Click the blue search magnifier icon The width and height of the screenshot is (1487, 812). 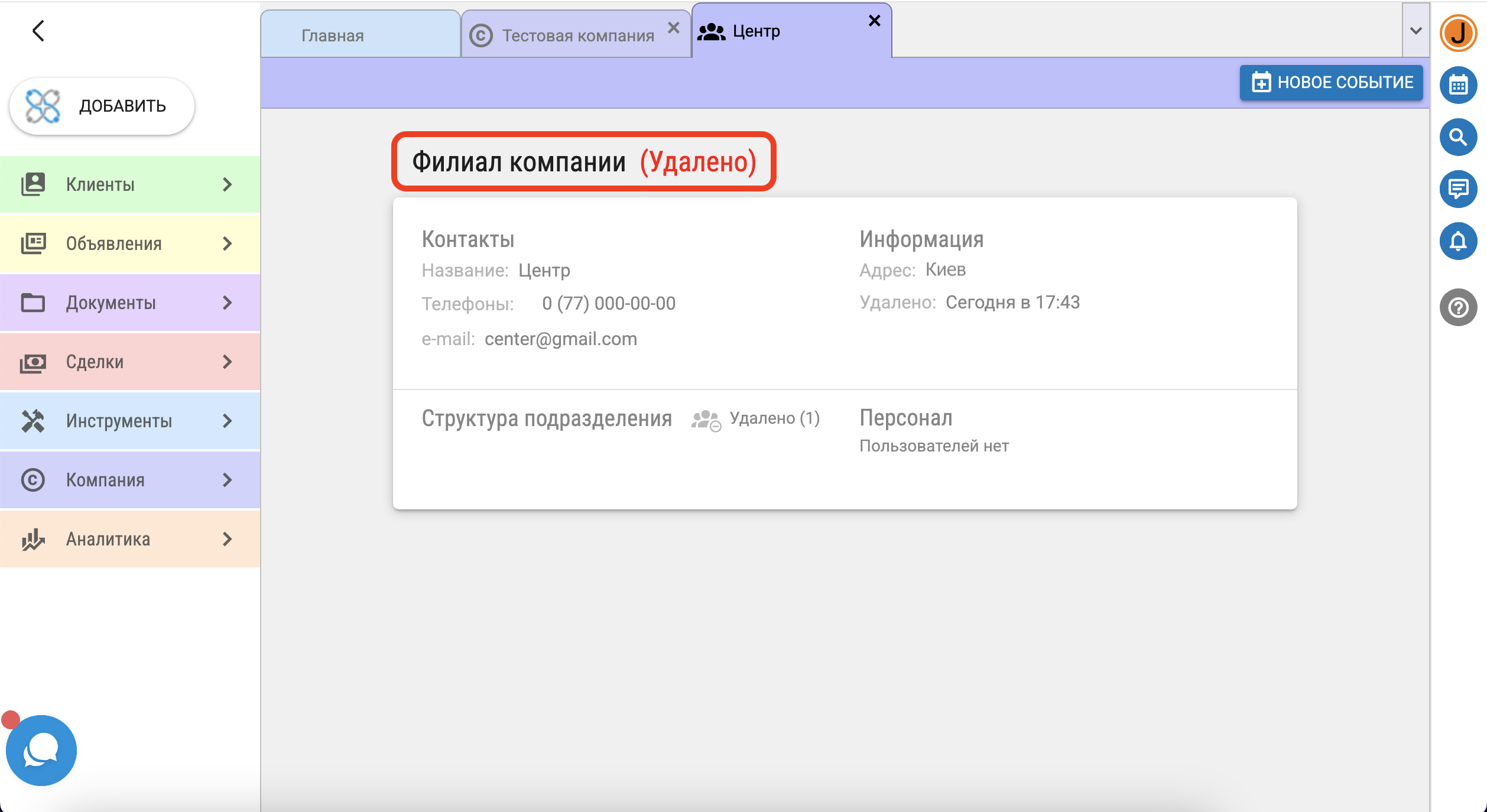point(1458,137)
